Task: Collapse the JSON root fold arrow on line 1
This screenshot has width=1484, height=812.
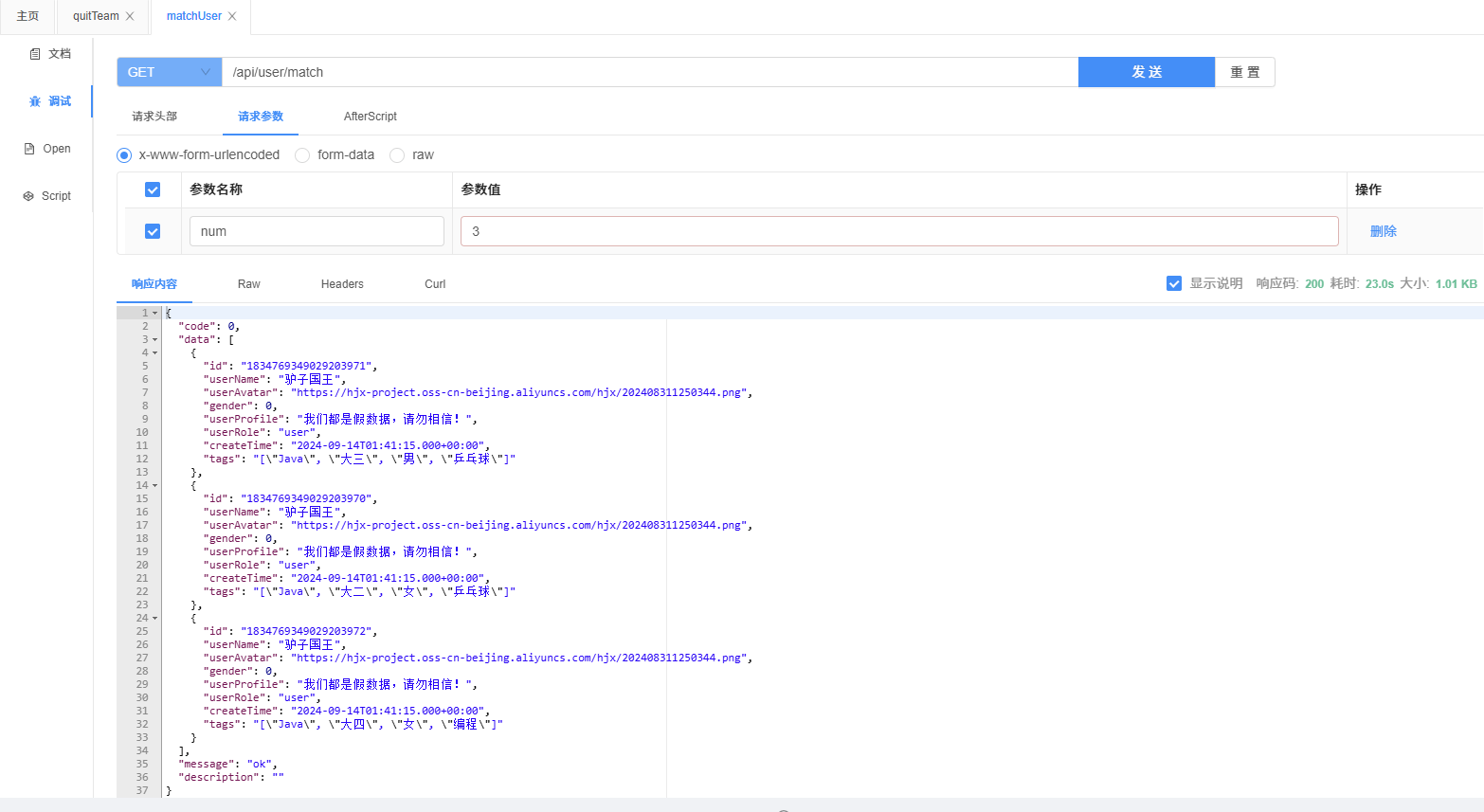Action: (x=155, y=313)
